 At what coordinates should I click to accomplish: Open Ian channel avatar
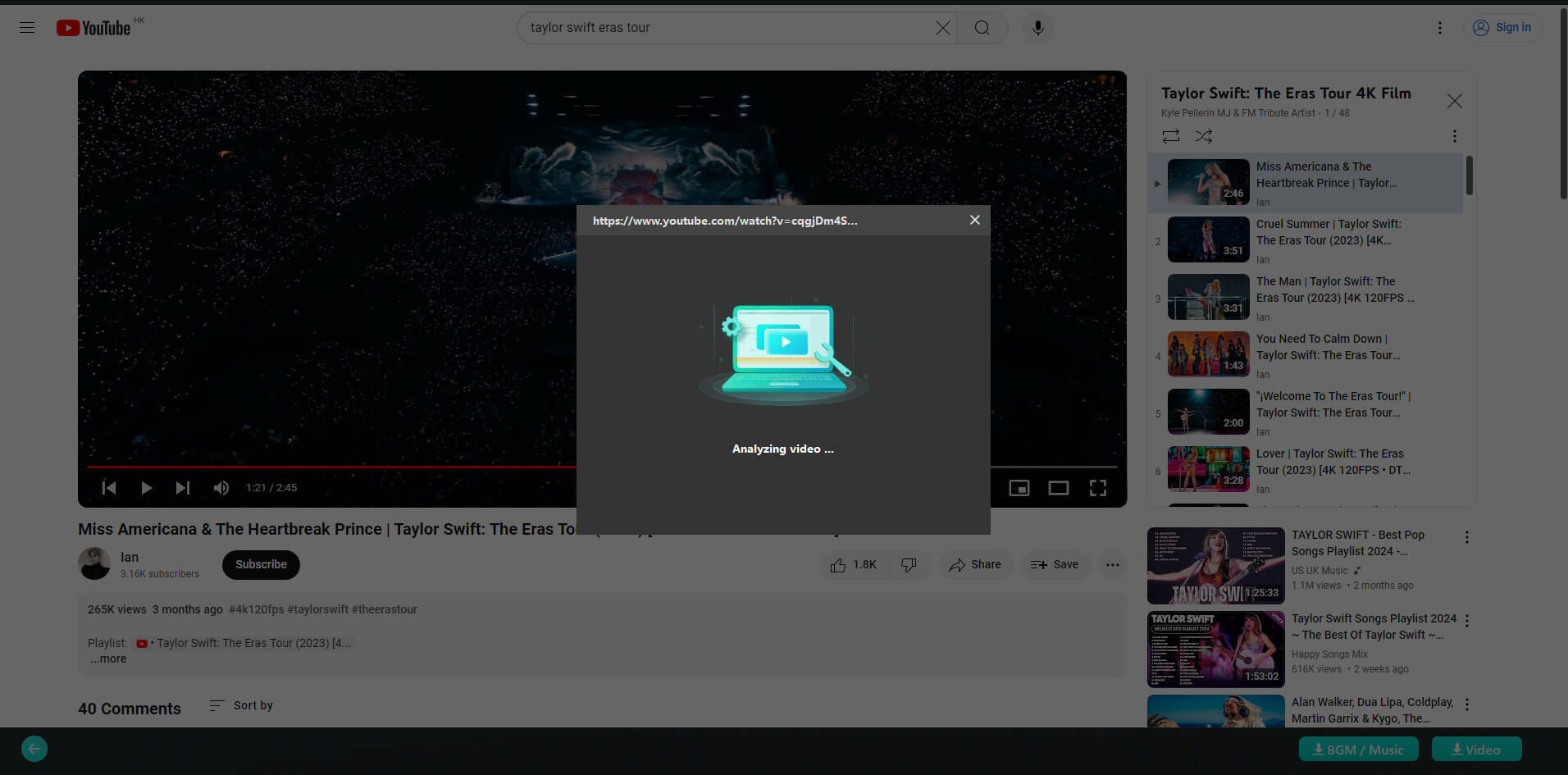pos(94,563)
